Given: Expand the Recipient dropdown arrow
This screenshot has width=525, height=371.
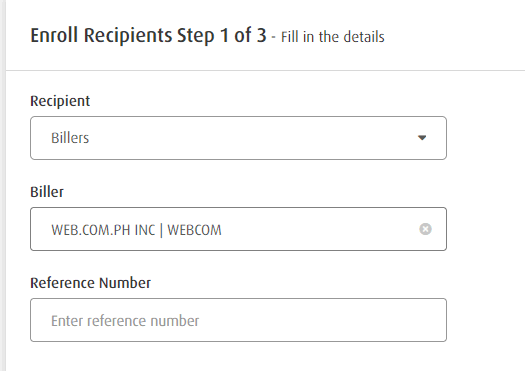Looking at the screenshot, I should (x=422, y=138).
